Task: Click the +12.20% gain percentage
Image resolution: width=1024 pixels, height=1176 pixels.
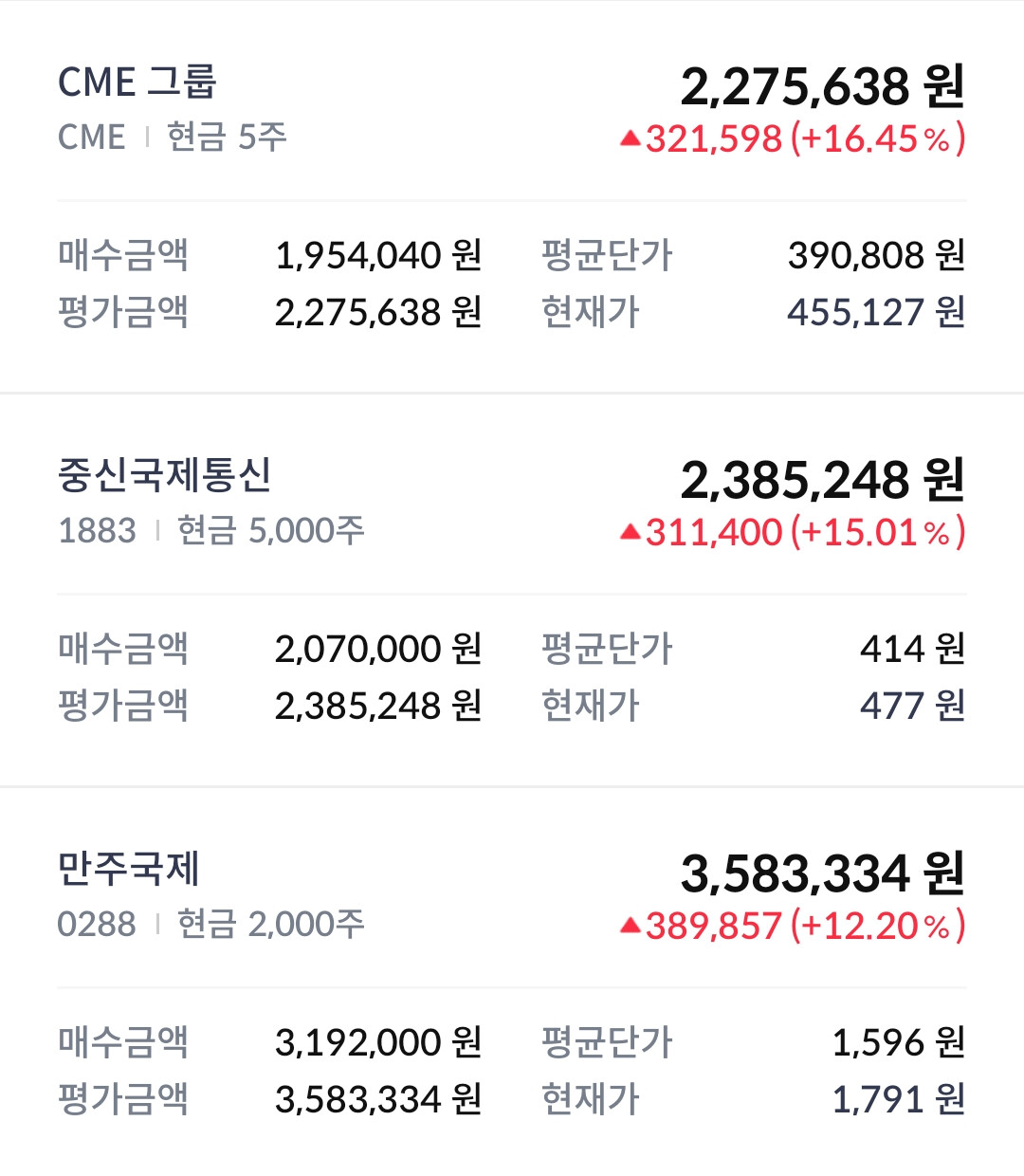Action: [x=877, y=927]
